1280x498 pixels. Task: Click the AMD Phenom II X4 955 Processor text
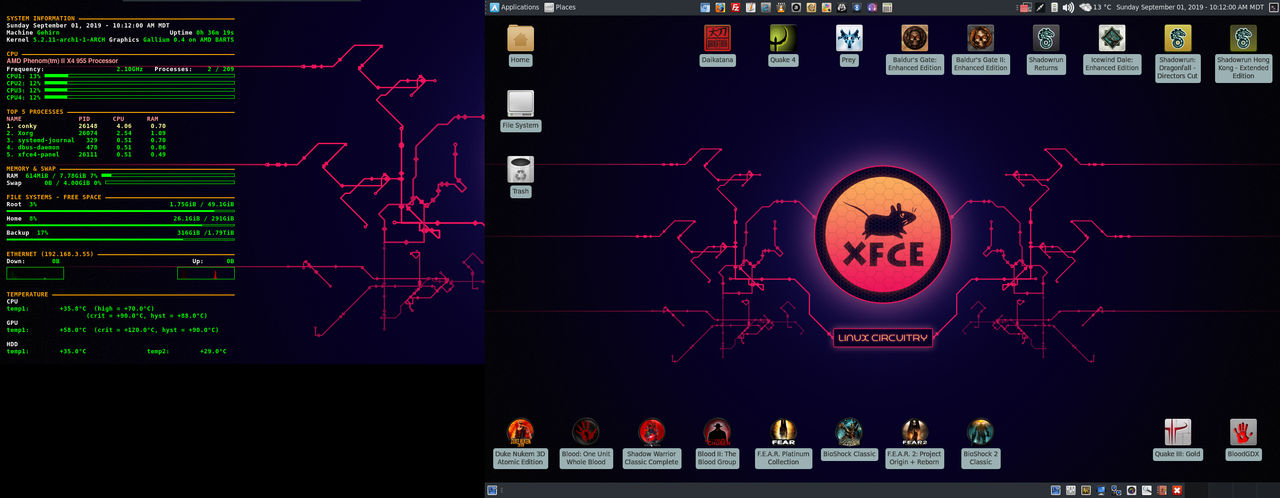[x=63, y=61]
